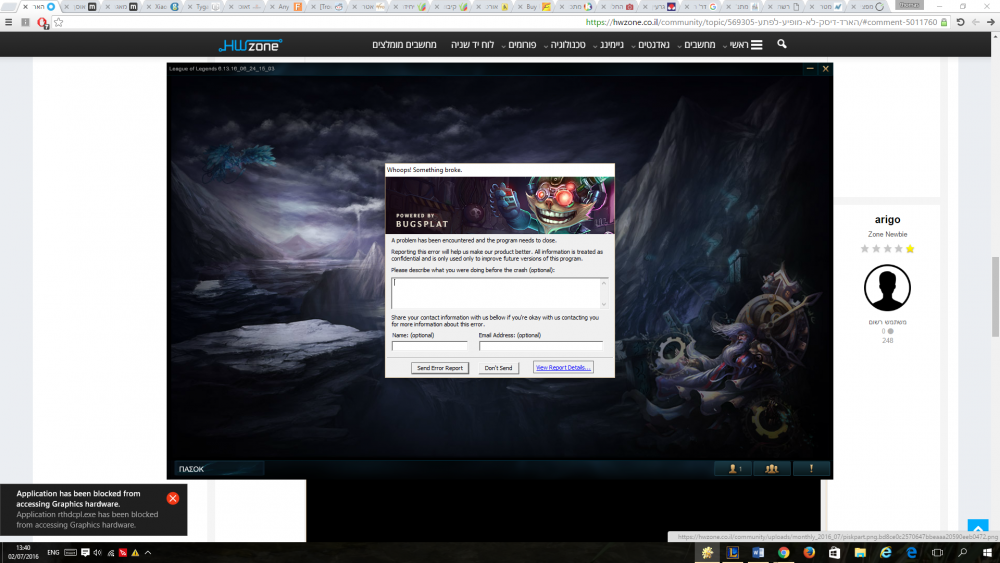Switch to the Xiao browser tab

pos(163,6)
